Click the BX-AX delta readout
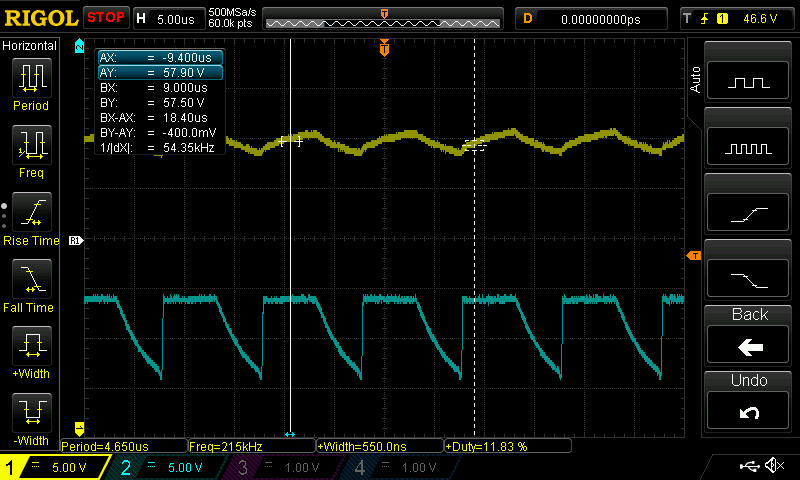The image size is (800, 480). [161, 117]
